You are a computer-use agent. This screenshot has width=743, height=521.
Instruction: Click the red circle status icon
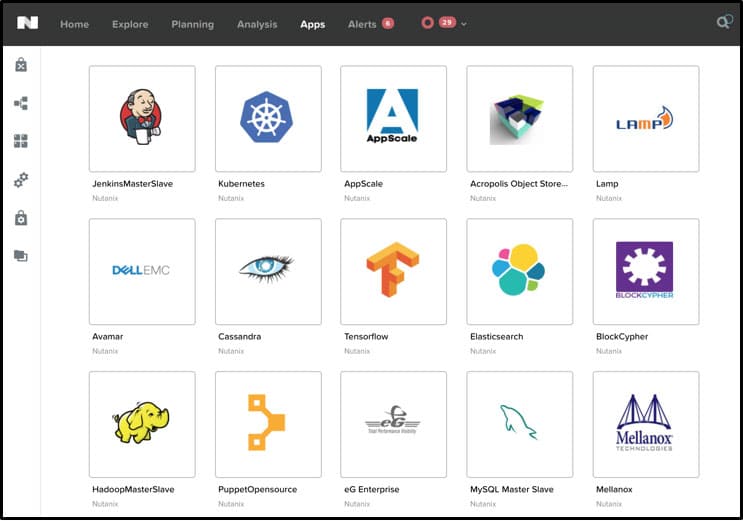click(x=427, y=23)
